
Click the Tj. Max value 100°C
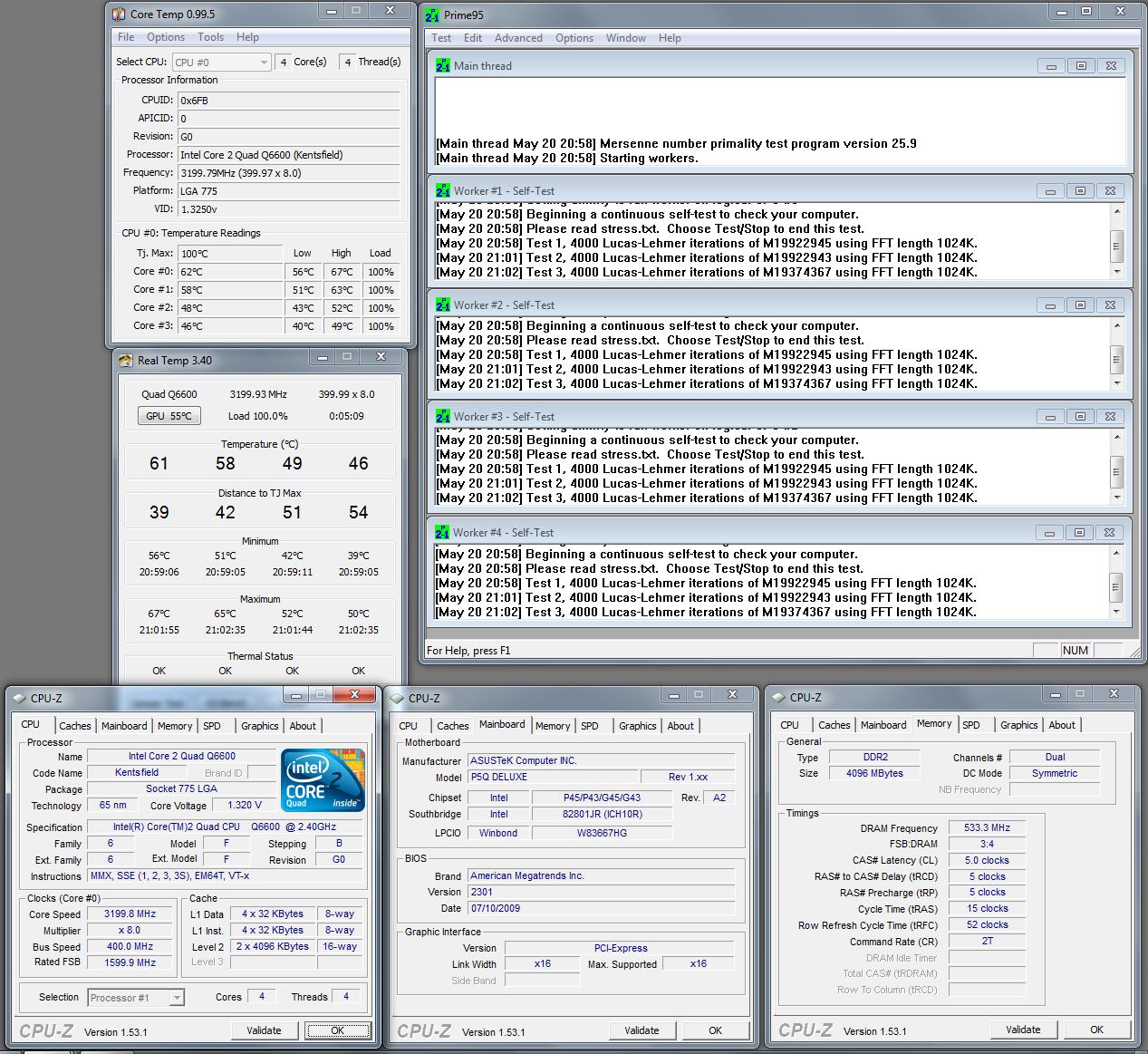tap(230, 254)
